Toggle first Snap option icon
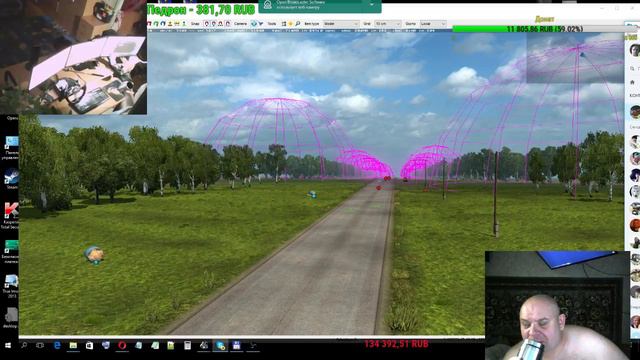640x360 pixels. coord(207,24)
